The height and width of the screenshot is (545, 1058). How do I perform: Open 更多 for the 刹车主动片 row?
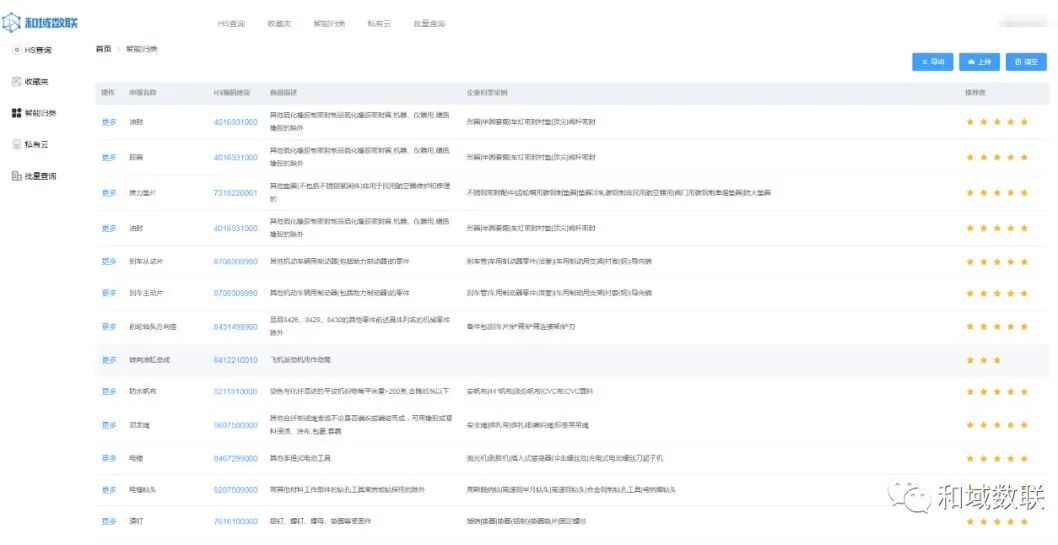(x=109, y=293)
